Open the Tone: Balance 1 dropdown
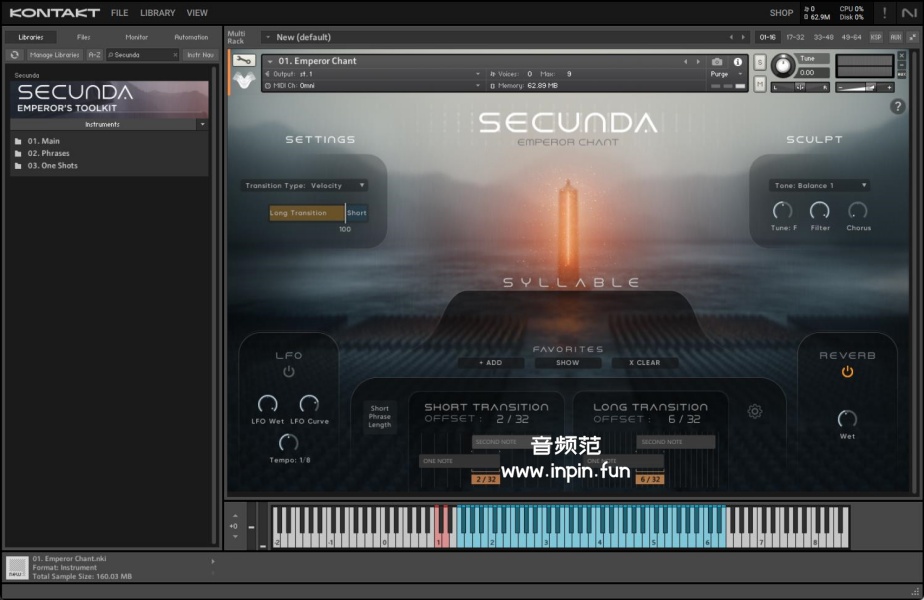The image size is (924, 600). 819,186
